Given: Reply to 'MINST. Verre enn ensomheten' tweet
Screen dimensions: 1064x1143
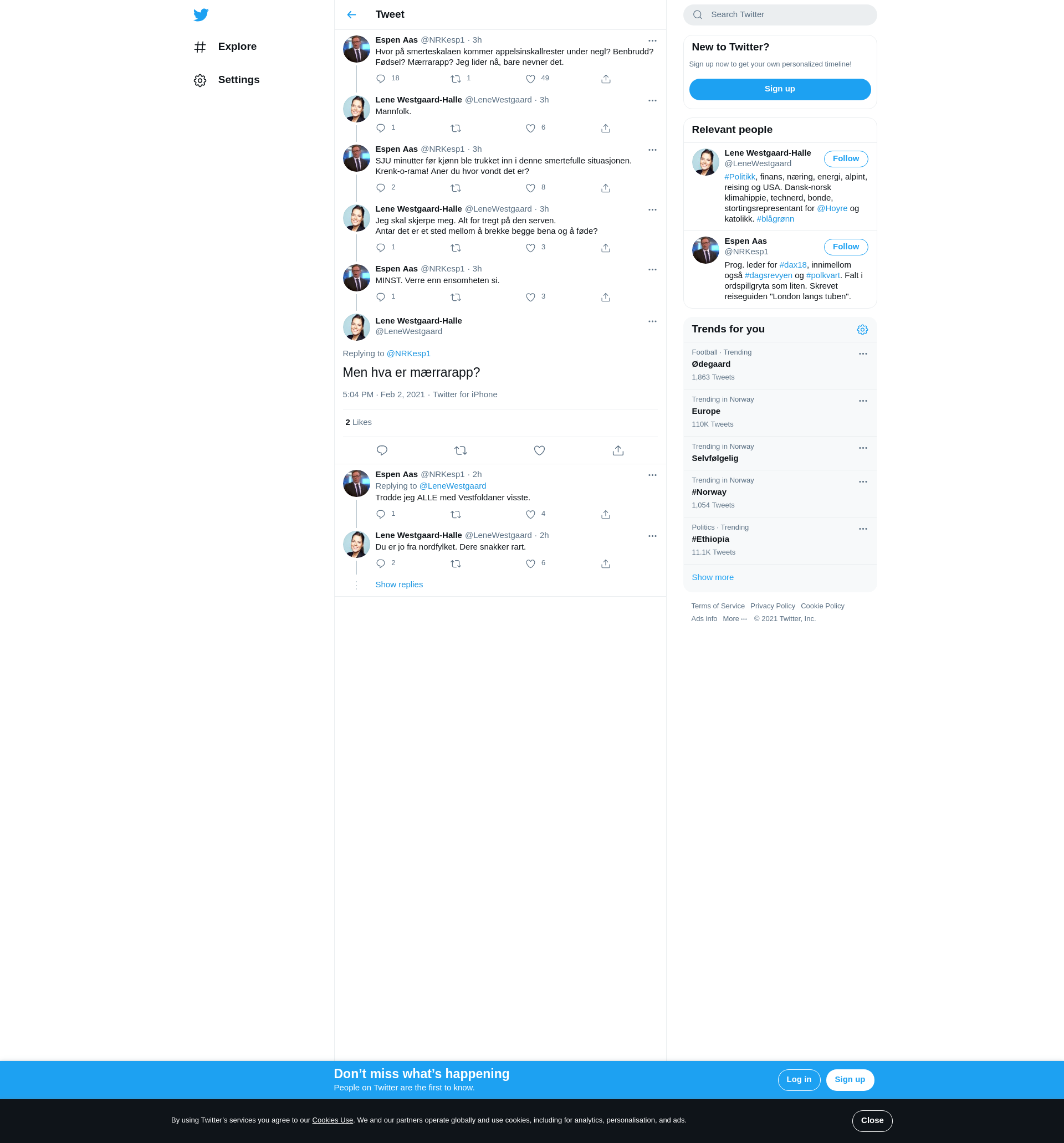Looking at the screenshot, I should [x=381, y=298].
